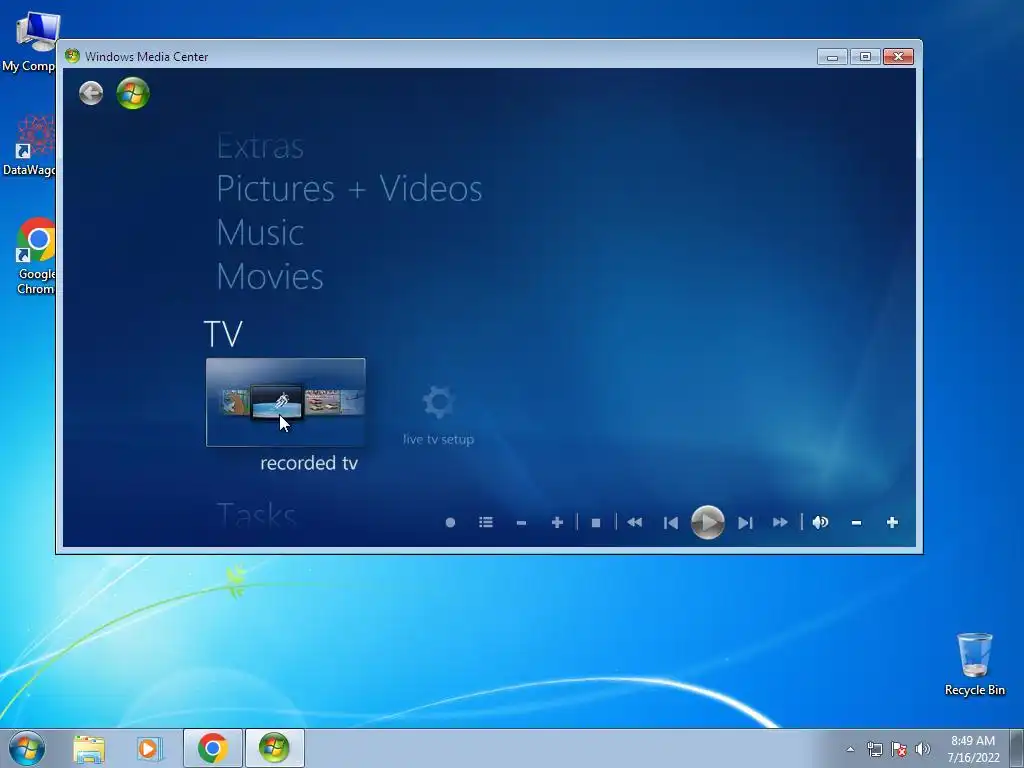Open the network tray icon
This screenshot has width=1024, height=768.
pos(874,749)
